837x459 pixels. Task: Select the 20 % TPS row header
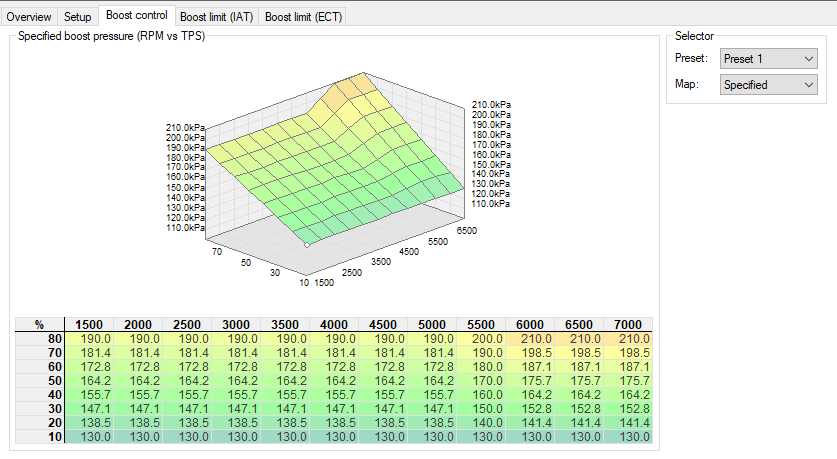pos(40,422)
